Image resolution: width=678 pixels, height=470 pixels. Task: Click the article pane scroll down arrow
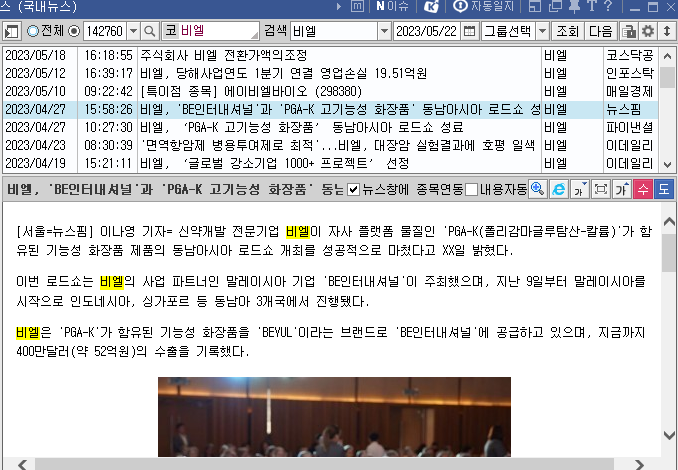pyautogui.click(x=668, y=435)
